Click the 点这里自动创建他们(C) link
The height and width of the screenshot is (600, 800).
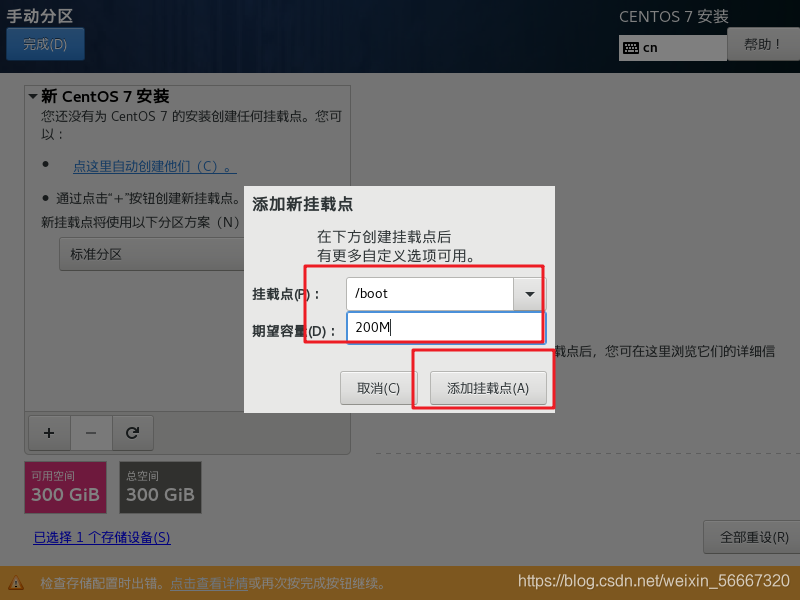(x=155, y=166)
